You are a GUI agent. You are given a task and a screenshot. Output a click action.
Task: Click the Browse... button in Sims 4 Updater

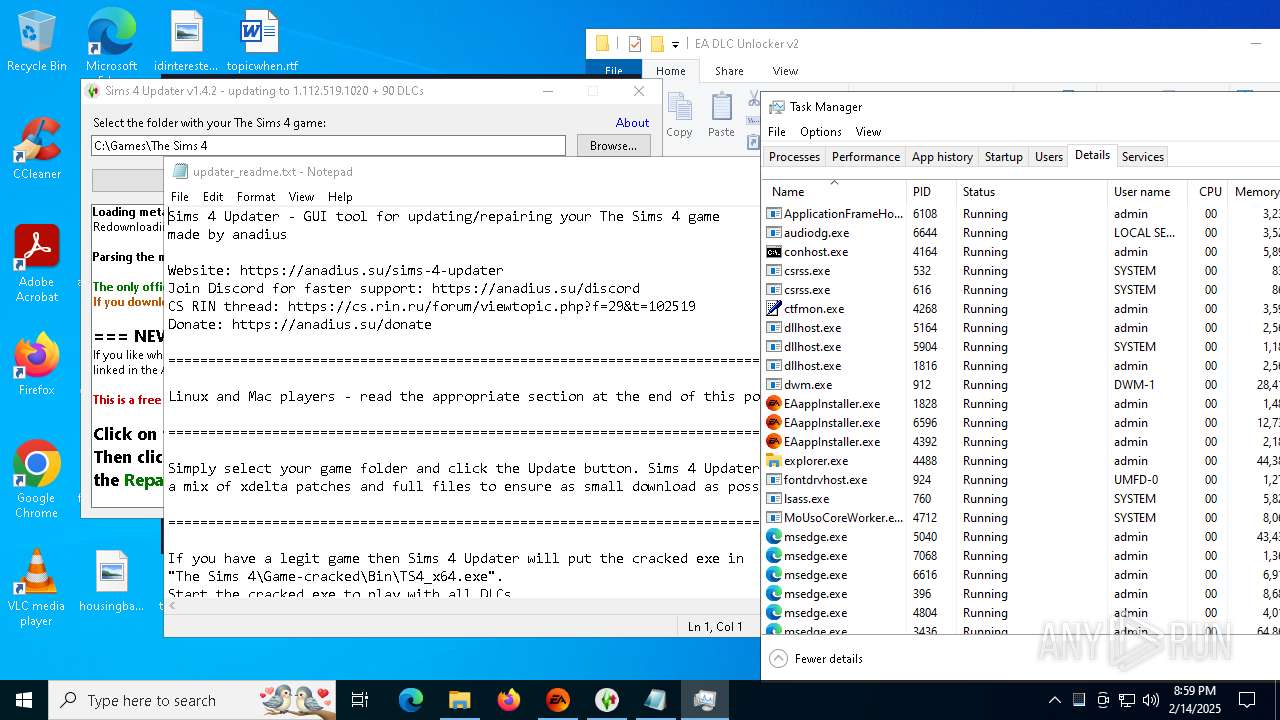(x=613, y=146)
